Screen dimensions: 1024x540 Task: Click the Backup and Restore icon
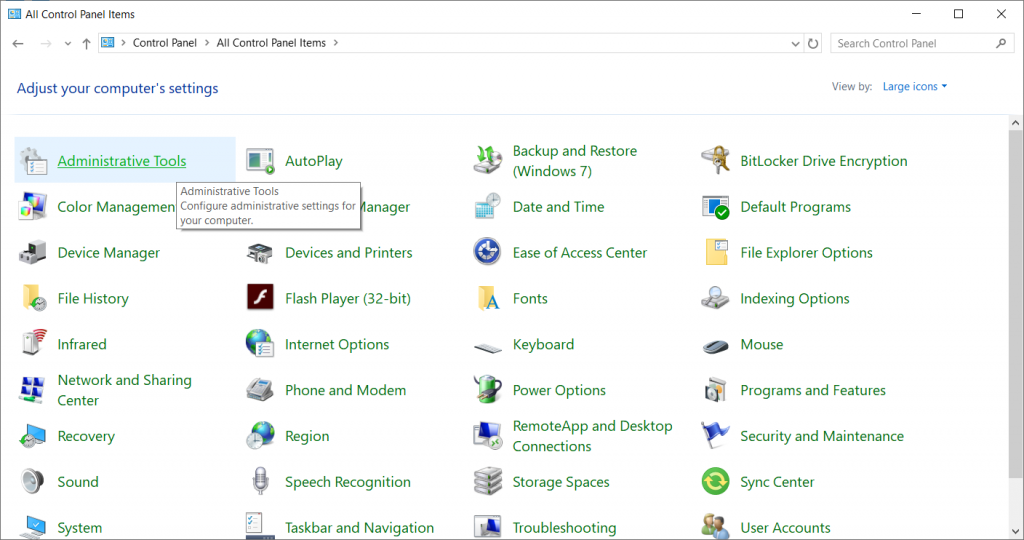[487, 161]
